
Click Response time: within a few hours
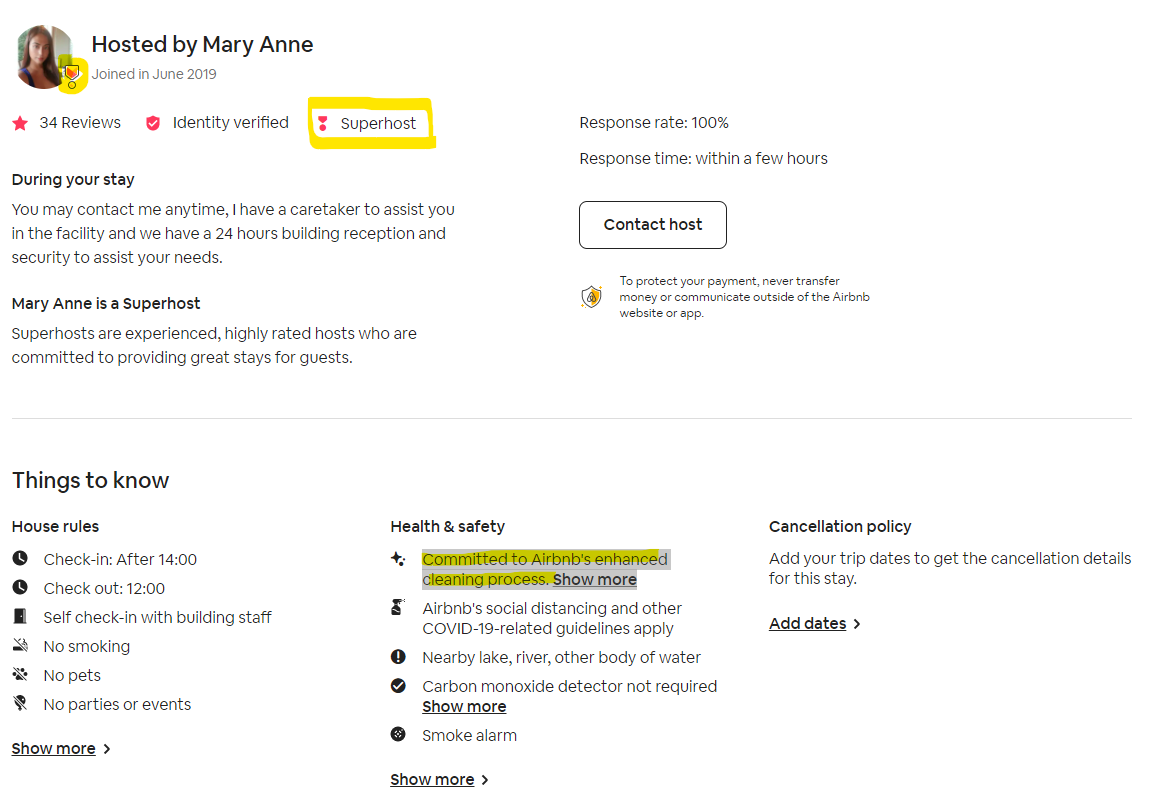click(703, 158)
